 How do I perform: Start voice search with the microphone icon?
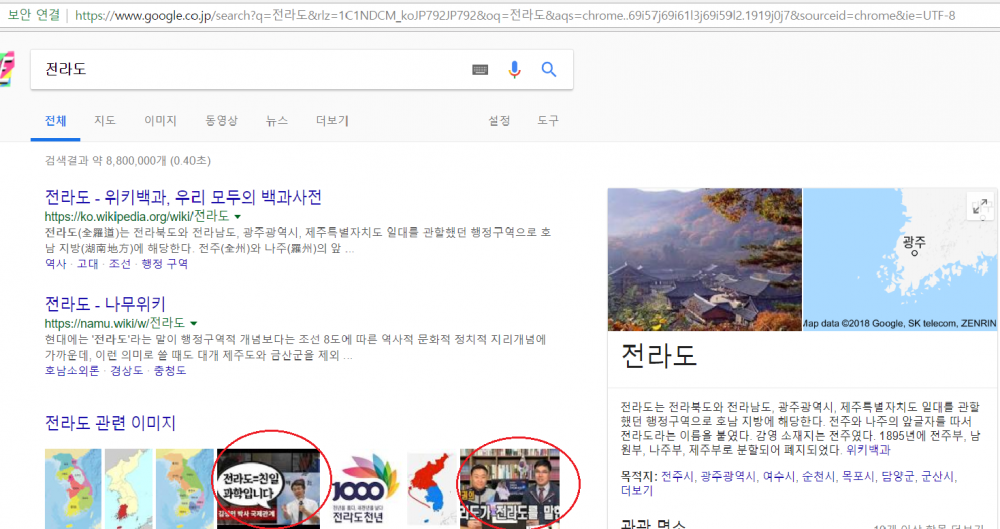pyautogui.click(x=514, y=69)
